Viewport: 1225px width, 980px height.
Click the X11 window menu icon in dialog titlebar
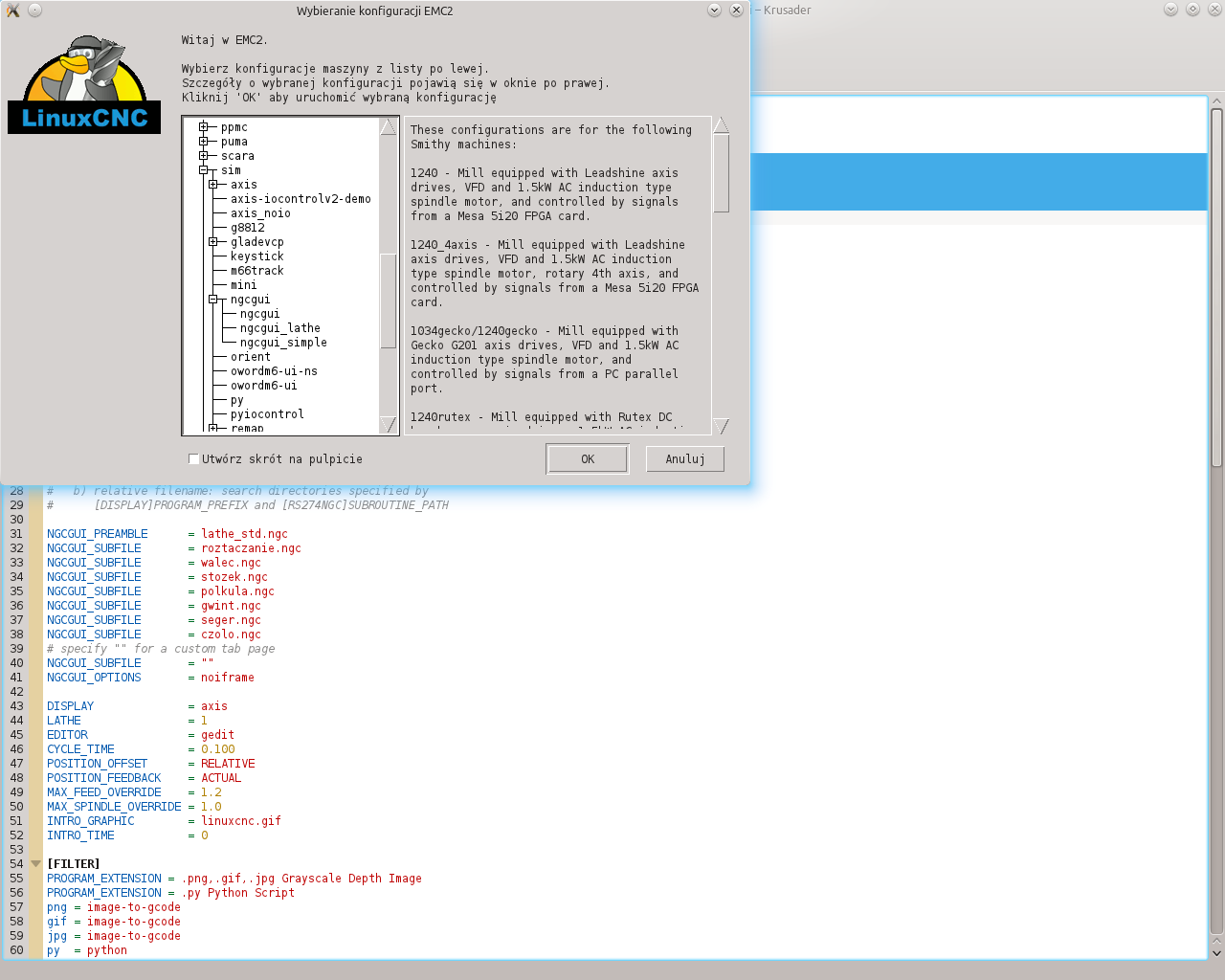[x=13, y=10]
